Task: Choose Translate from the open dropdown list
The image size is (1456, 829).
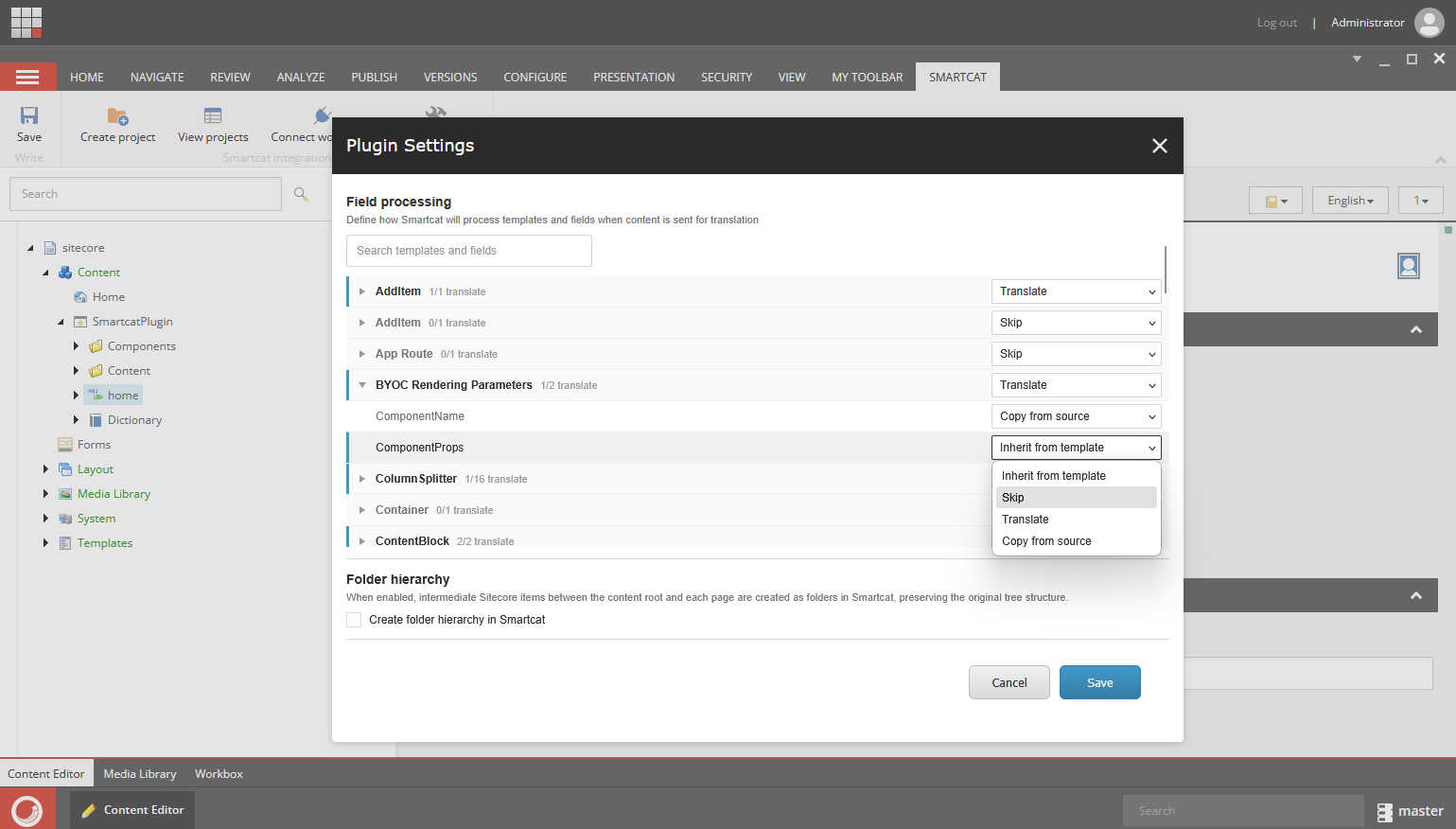Action: 1077,520
